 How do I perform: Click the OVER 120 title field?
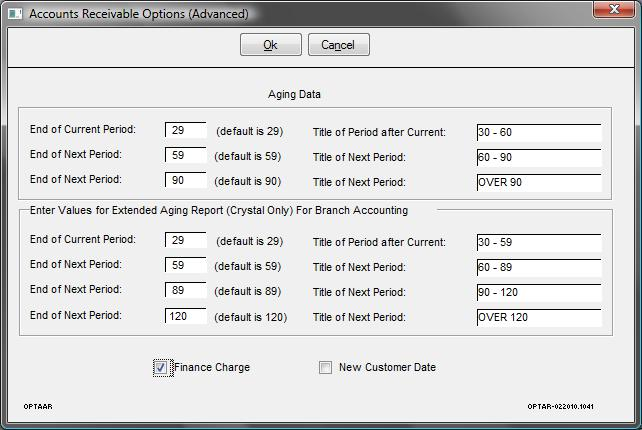tap(539, 317)
